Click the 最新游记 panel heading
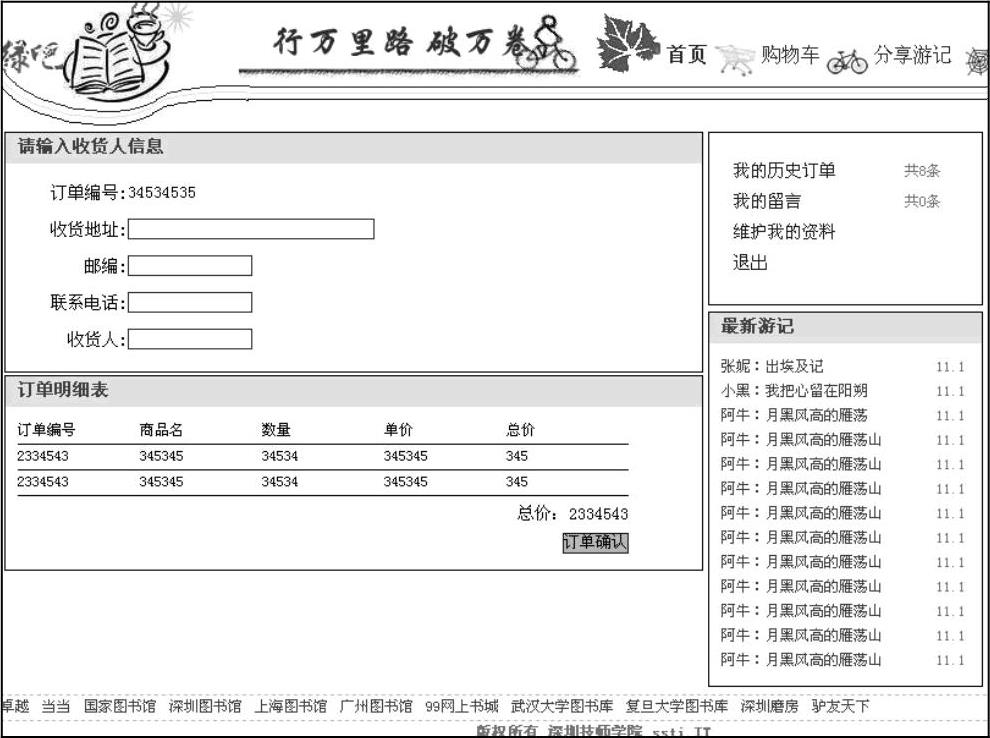This screenshot has width=990, height=738. [757, 326]
